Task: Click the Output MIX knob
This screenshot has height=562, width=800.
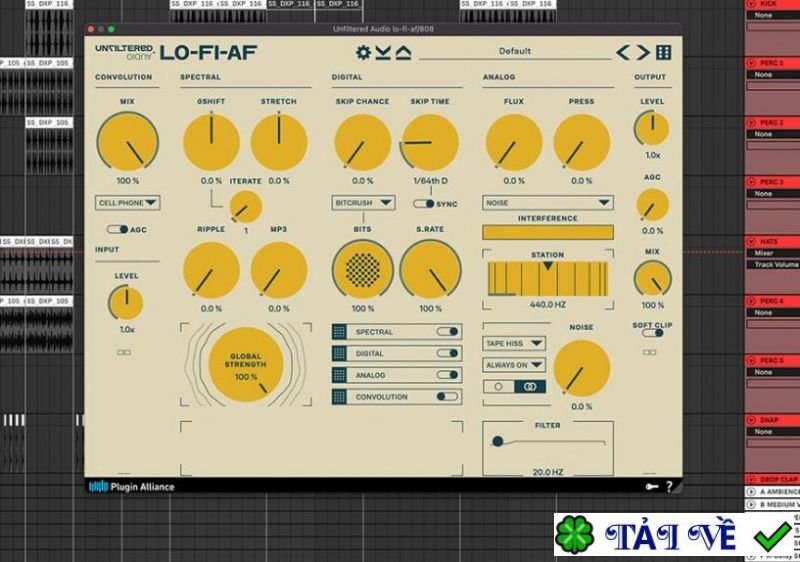Action: click(653, 279)
